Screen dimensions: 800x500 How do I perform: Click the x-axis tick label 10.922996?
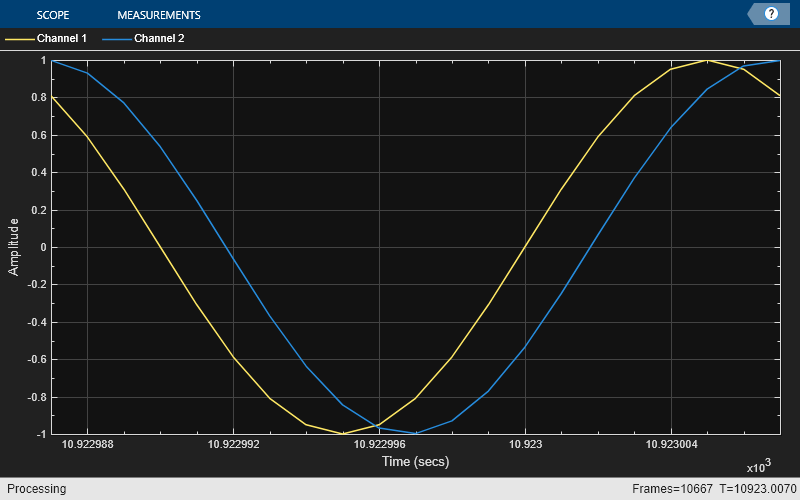(x=380, y=444)
